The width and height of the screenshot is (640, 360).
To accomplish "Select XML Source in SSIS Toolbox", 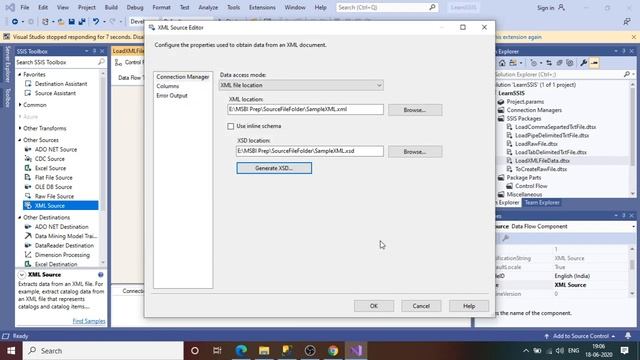I will point(60,205).
